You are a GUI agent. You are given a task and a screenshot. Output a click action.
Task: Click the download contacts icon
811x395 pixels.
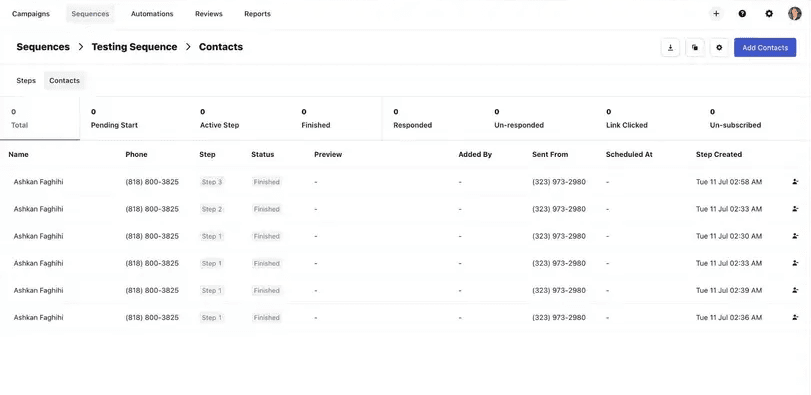point(670,48)
